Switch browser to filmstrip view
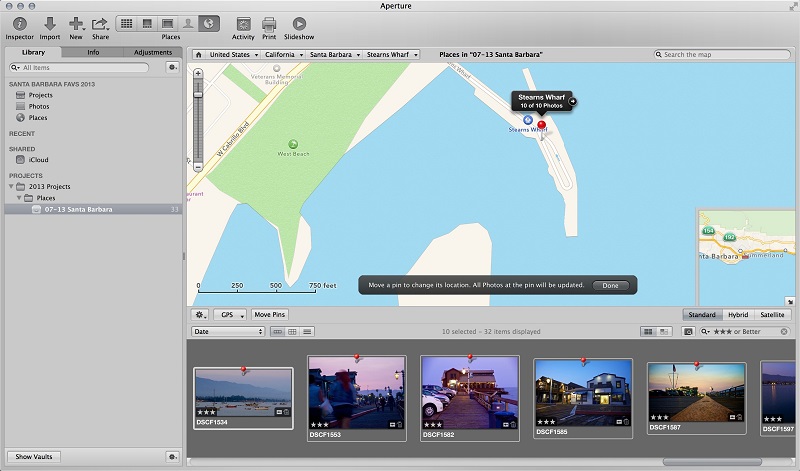Viewport: 800px width, 471px height. point(278,332)
